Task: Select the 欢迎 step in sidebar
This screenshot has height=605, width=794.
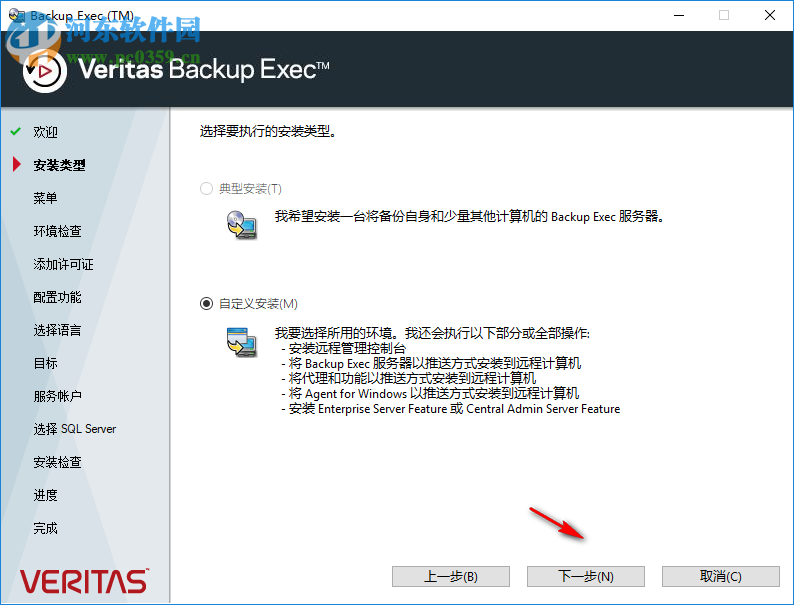Action: [46, 132]
